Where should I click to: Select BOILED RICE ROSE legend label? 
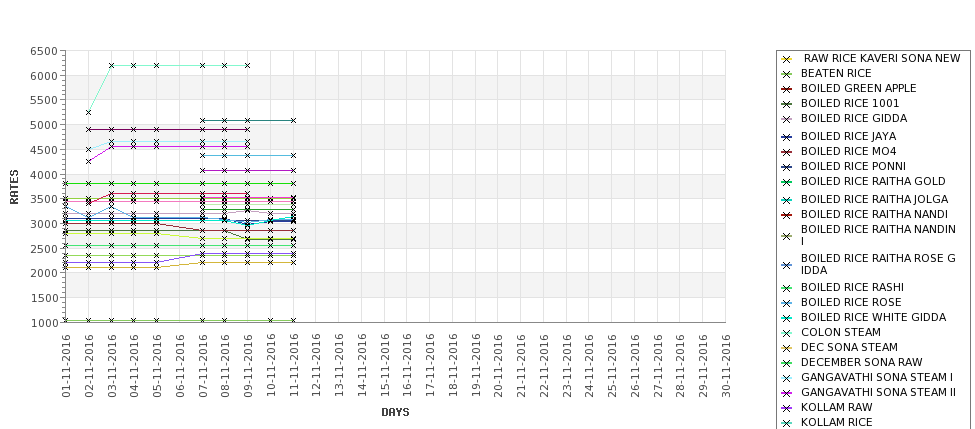[851, 302]
